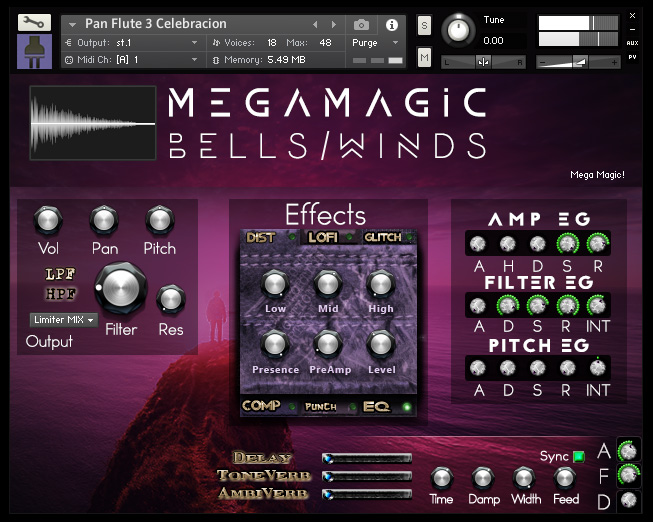
Task: Click the waveform display
Action: [x=93, y=123]
